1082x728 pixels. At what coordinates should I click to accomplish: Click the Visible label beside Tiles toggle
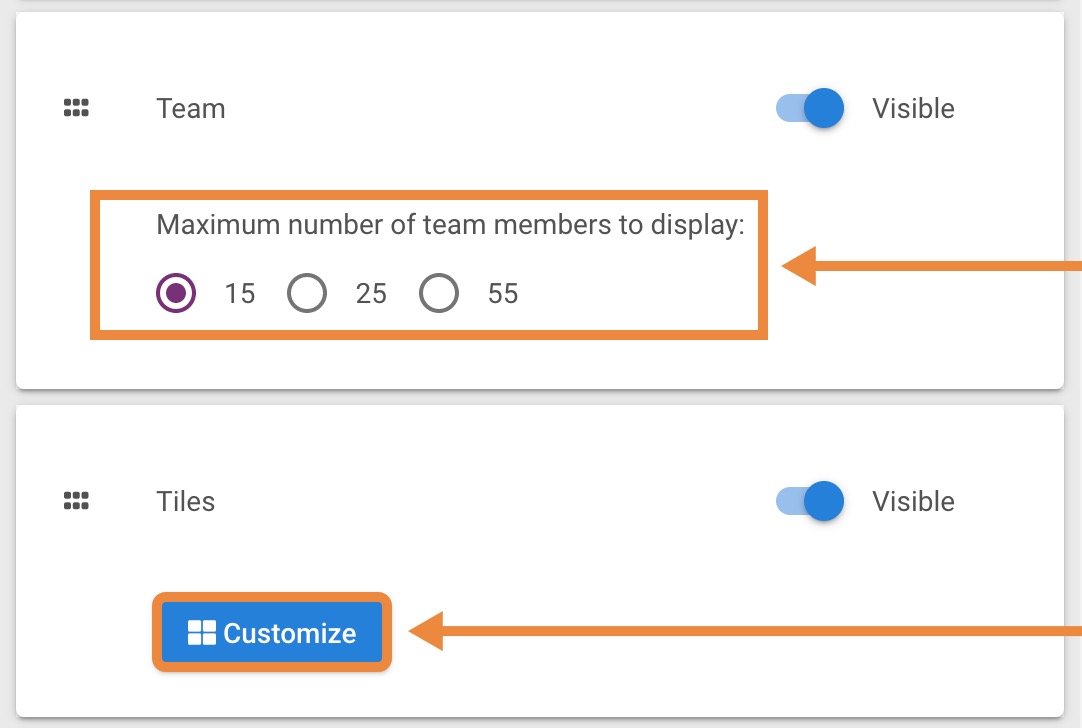point(913,501)
